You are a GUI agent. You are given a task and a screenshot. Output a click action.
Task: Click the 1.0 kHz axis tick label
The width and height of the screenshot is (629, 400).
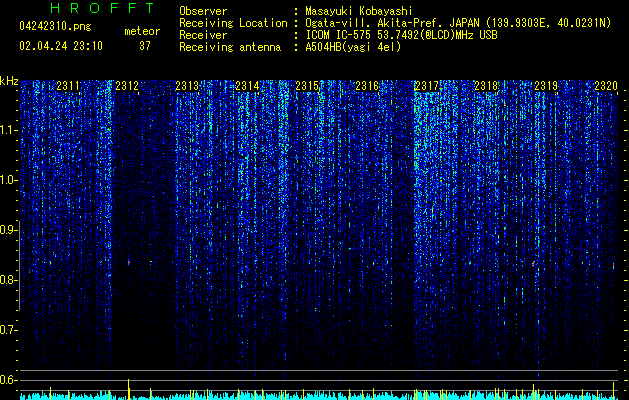(9, 181)
